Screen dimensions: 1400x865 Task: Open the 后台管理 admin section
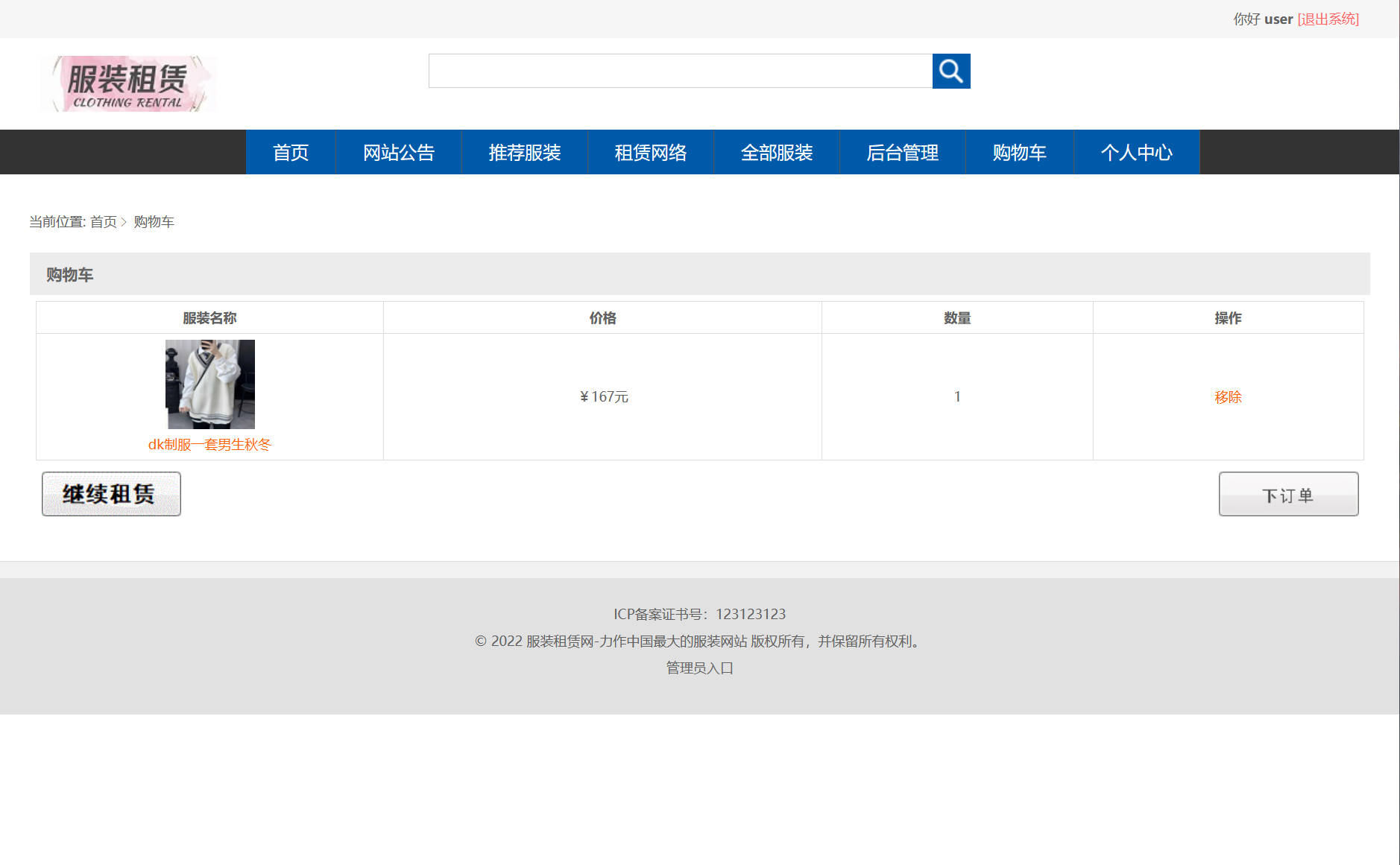coord(903,152)
